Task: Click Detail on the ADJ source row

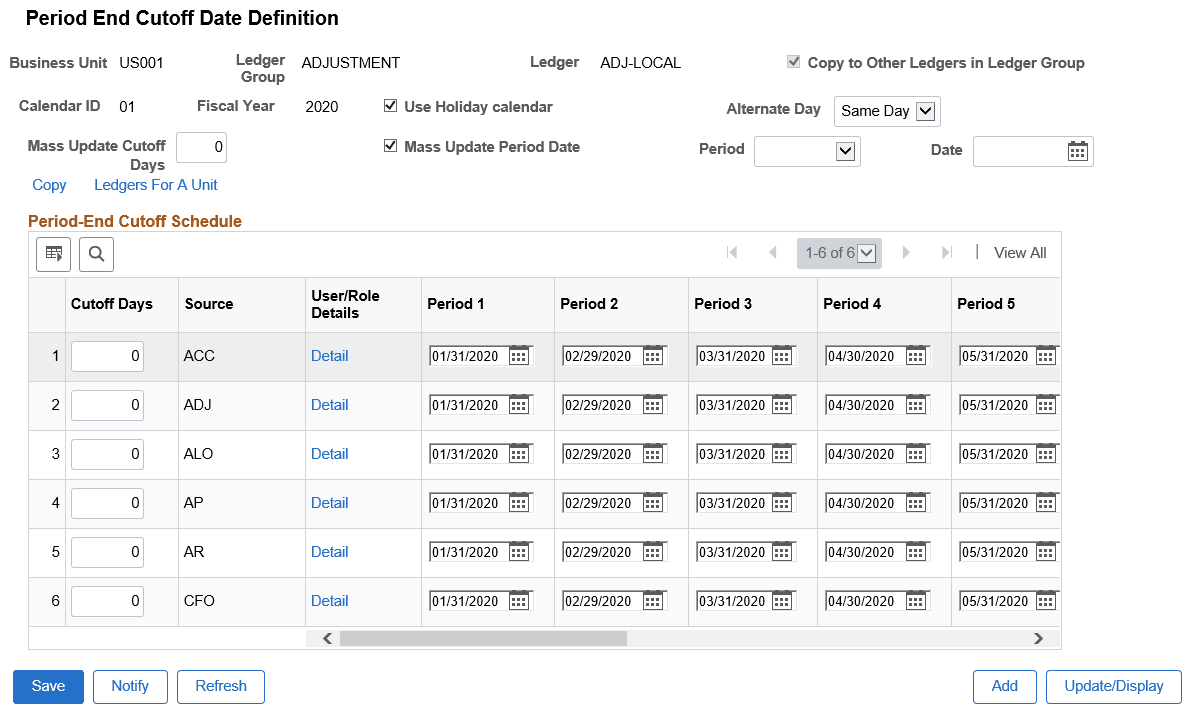Action: pos(330,405)
